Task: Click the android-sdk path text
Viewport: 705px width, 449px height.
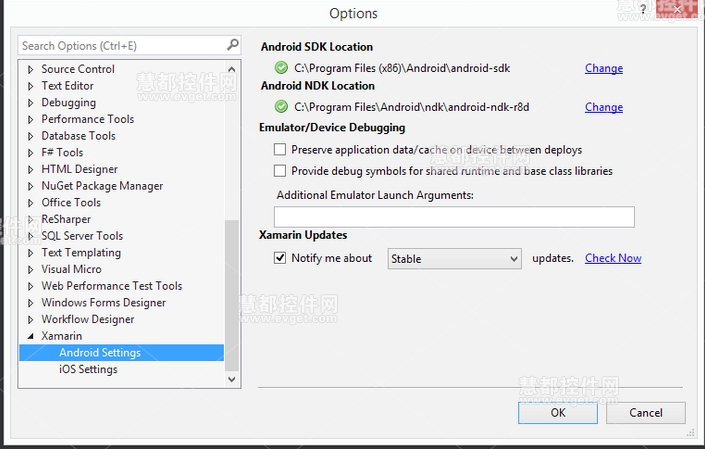Action: pyautogui.click(x=402, y=68)
